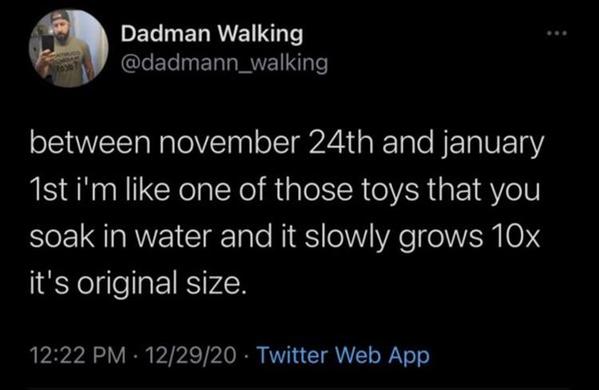Viewport: 599px width, 390px height.
Task: Click "1st" at start of second line
Action: 45,189
